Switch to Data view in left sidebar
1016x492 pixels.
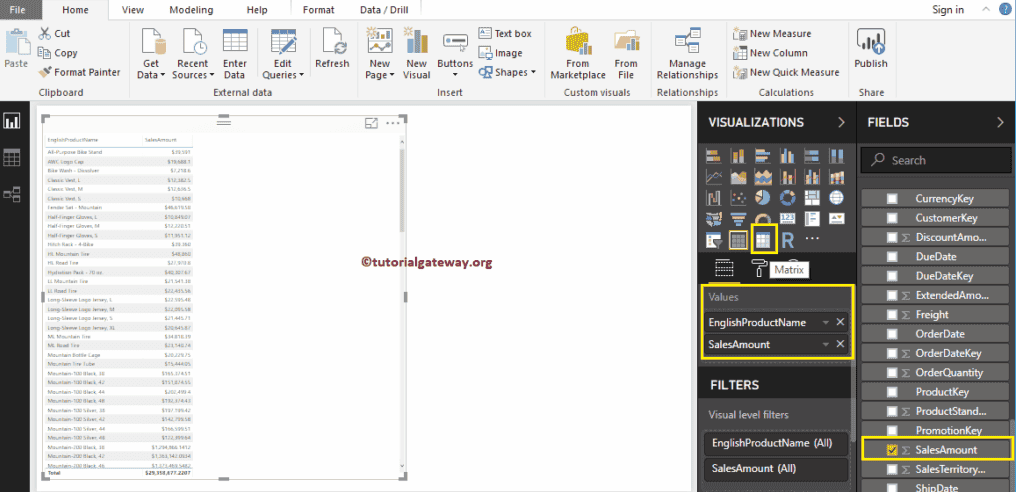12,157
